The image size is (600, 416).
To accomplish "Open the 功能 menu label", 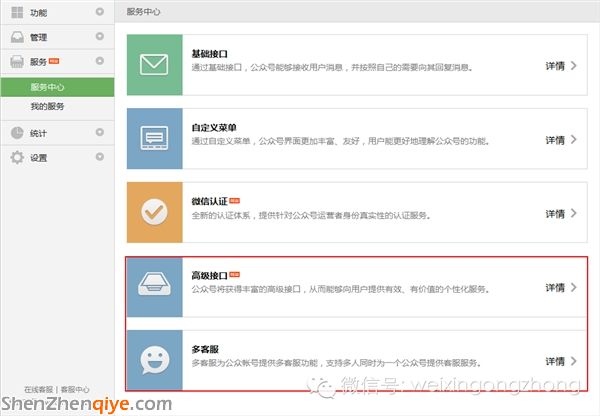I will pos(38,13).
